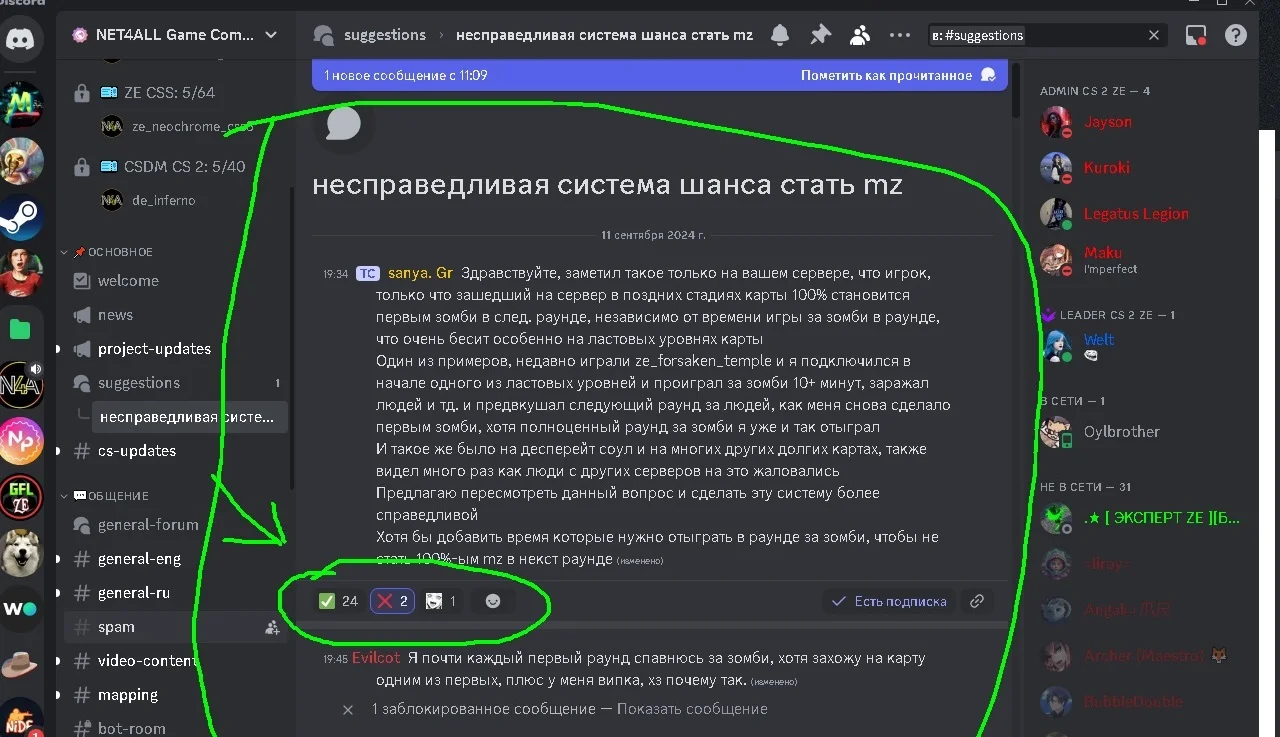Viewport: 1280px width, 737px height.
Task: Open the husky dog server icon
Action: point(21,553)
